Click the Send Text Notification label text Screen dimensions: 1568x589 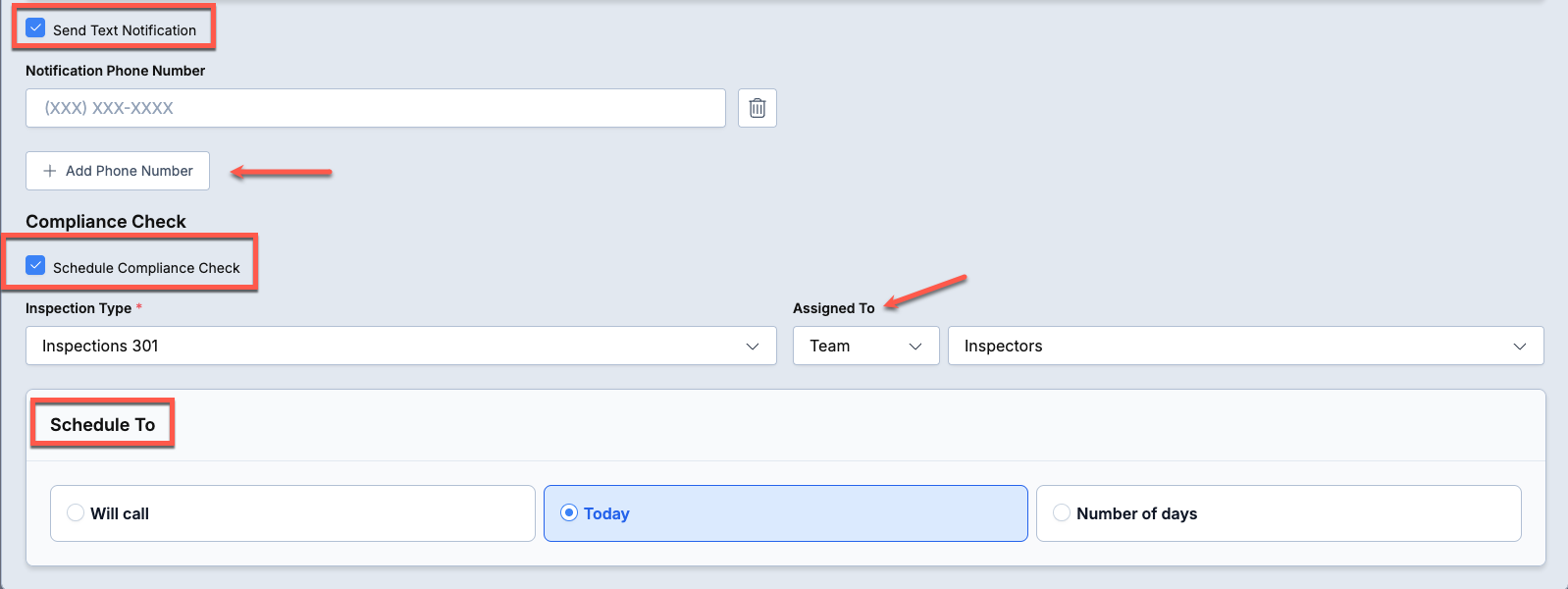125,30
